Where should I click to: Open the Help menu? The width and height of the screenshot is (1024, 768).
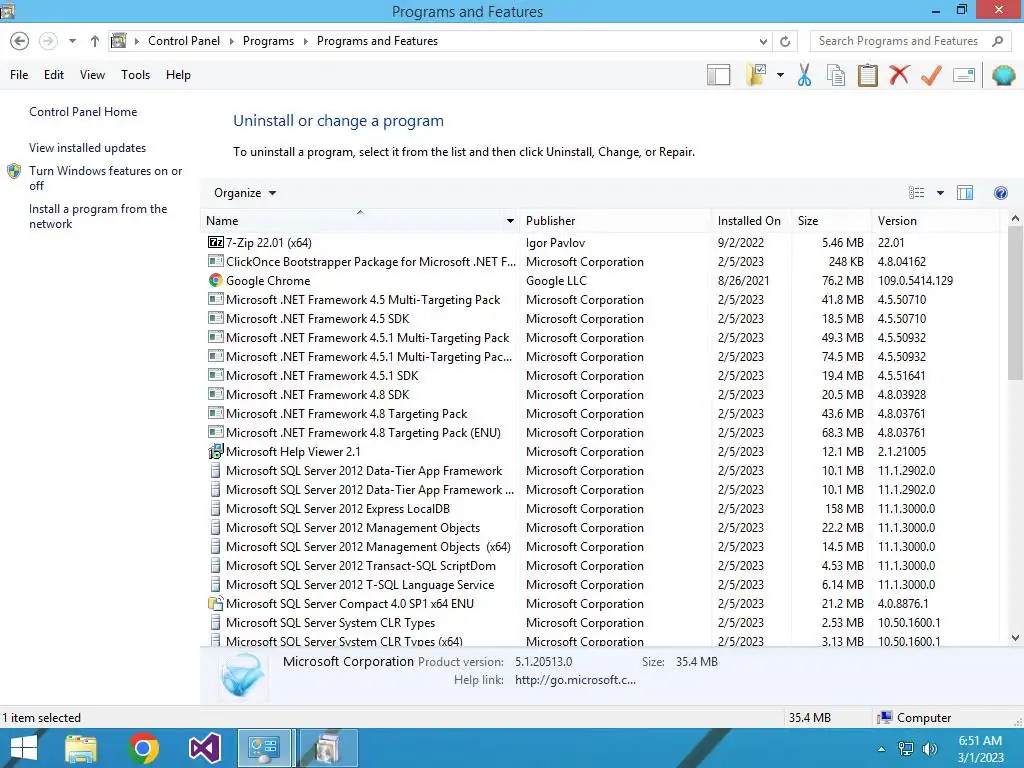pos(178,75)
